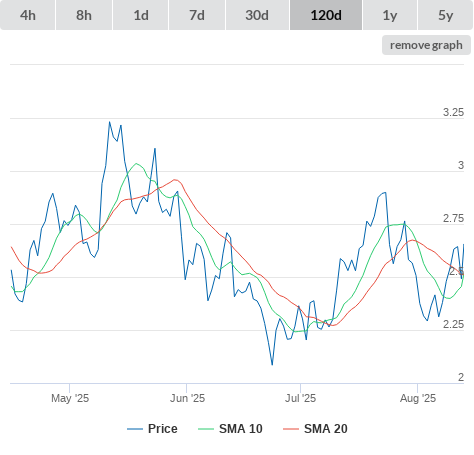Show the 30d price range

point(257,15)
